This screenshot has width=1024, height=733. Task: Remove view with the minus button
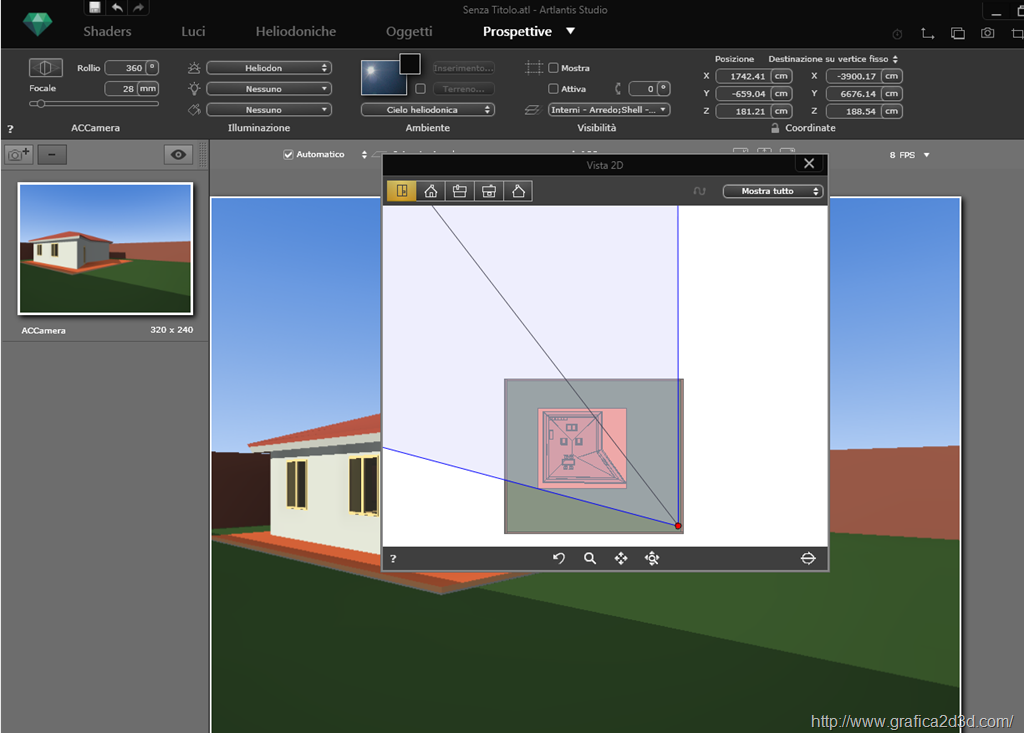[52, 154]
